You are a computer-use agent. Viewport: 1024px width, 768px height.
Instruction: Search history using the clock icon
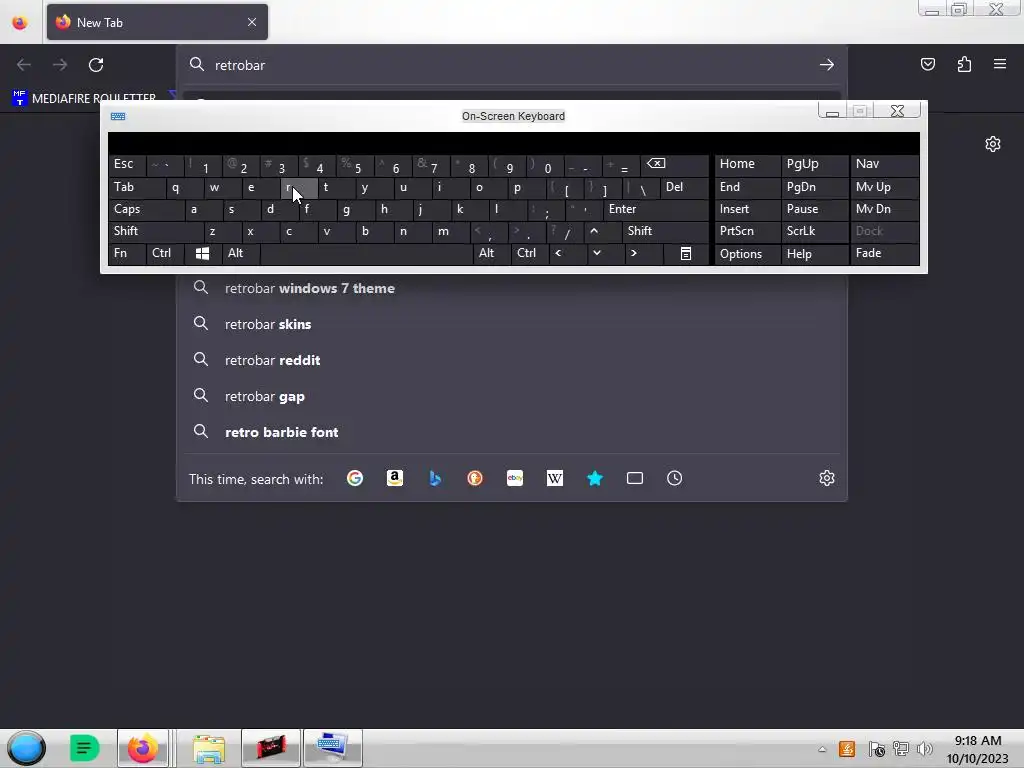point(675,478)
